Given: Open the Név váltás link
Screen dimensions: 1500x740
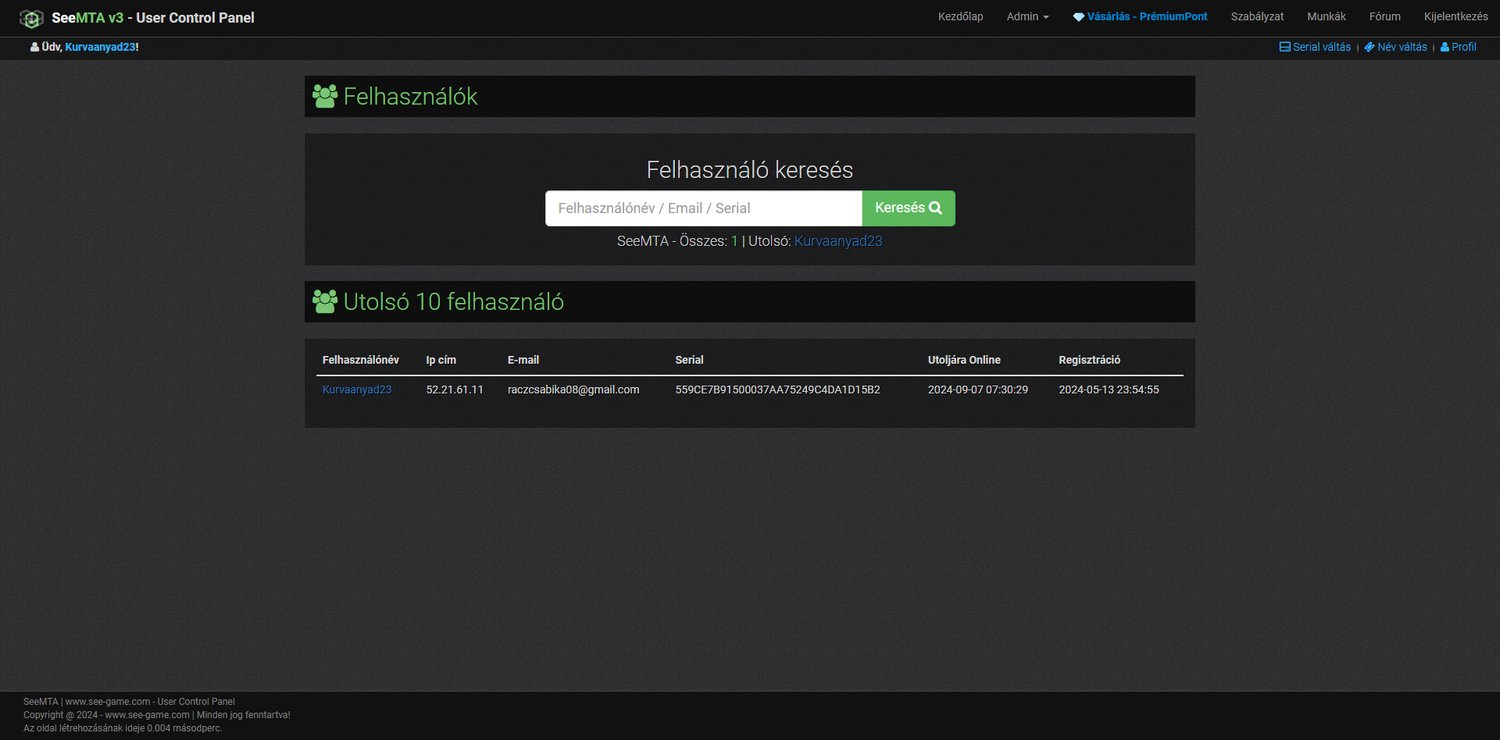Looking at the screenshot, I should point(1395,47).
